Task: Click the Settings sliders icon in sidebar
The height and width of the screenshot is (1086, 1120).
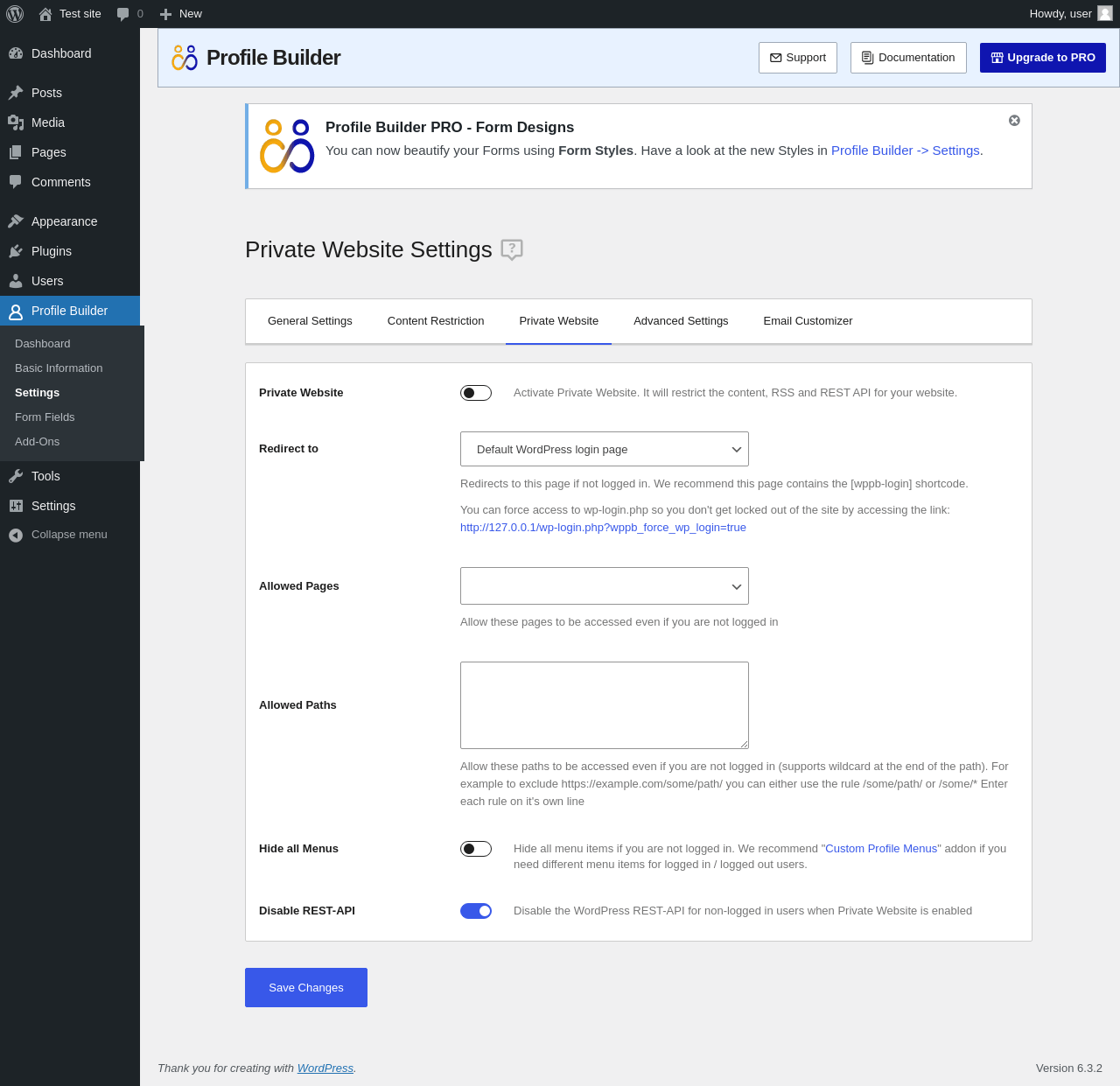Action: coord(16,506)
